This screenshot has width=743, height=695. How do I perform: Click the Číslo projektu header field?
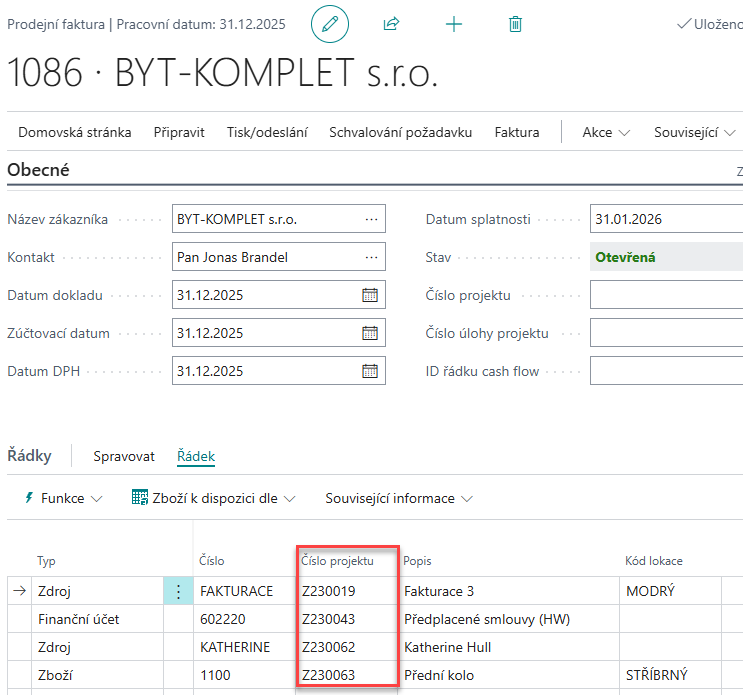pyautogui.click(x=666, y=295)
